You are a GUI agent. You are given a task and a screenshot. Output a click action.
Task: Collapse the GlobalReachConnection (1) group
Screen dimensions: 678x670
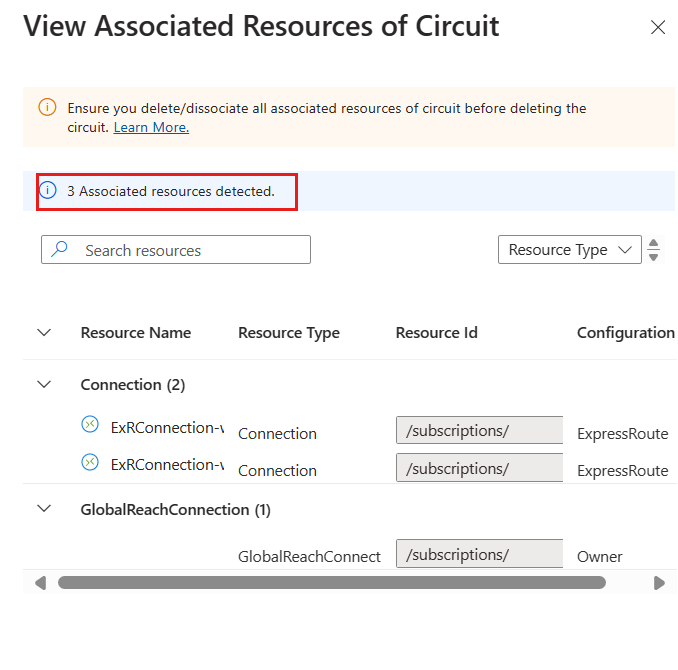(44, 509)
